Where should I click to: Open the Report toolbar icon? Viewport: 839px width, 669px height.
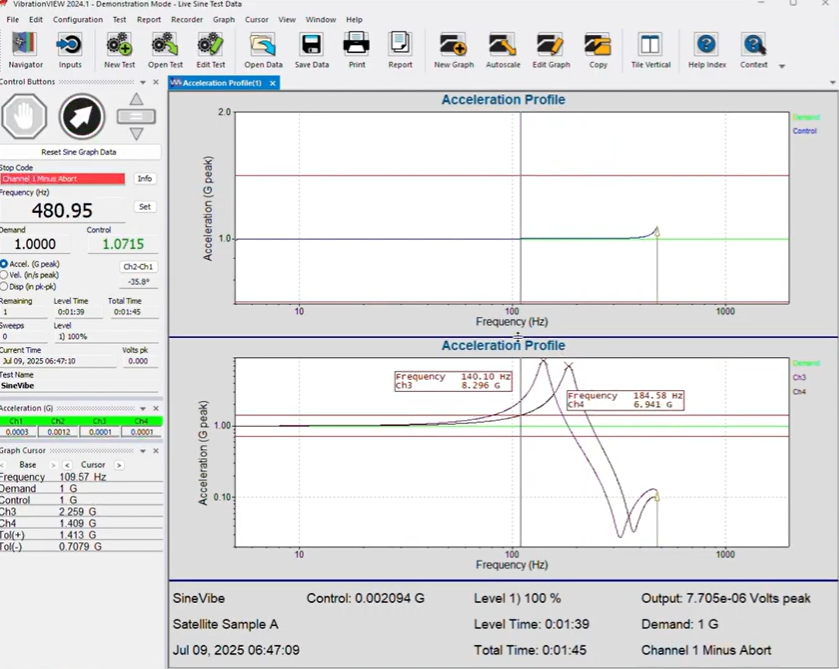point(400,50)
